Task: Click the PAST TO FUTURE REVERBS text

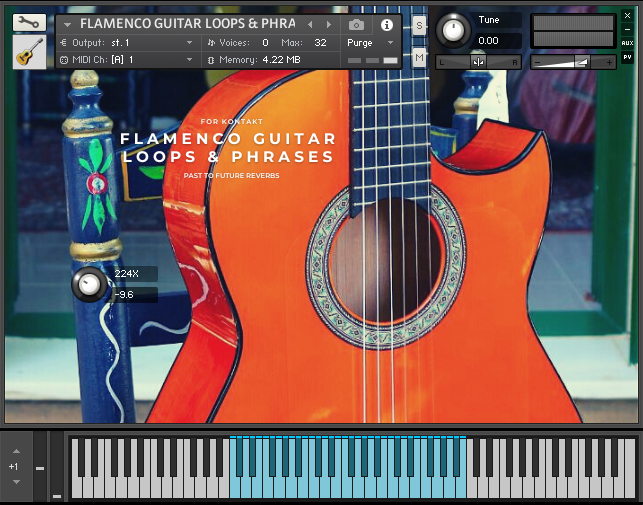Action: point(231,176)
